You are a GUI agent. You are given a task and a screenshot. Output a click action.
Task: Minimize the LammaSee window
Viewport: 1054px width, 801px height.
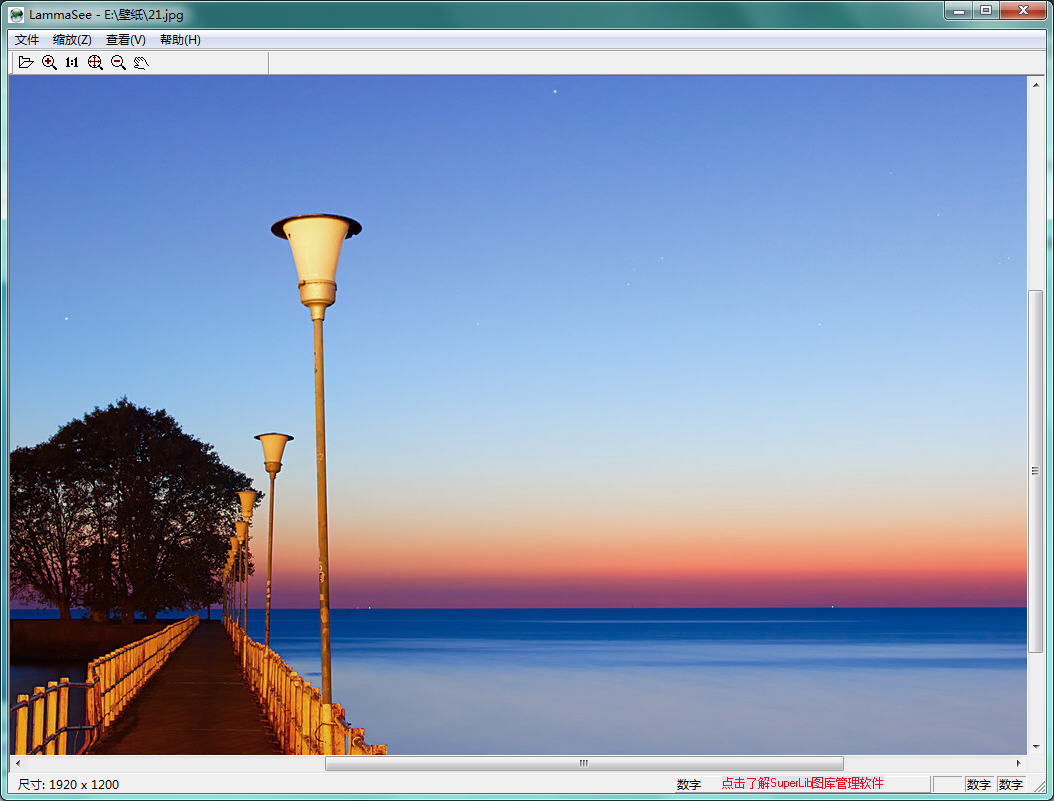(959, 11)
